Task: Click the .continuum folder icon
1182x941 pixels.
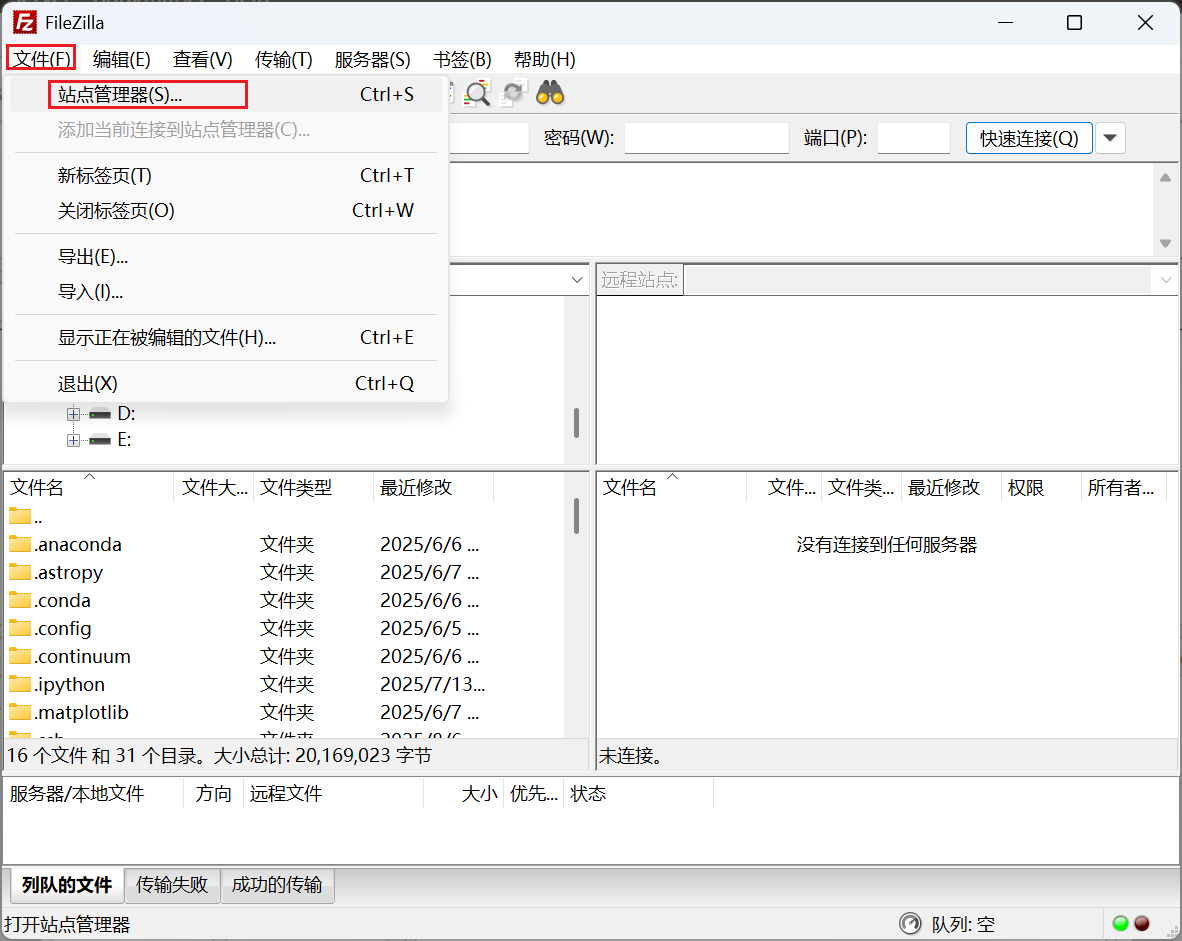Action: click(x=20, y=655)
